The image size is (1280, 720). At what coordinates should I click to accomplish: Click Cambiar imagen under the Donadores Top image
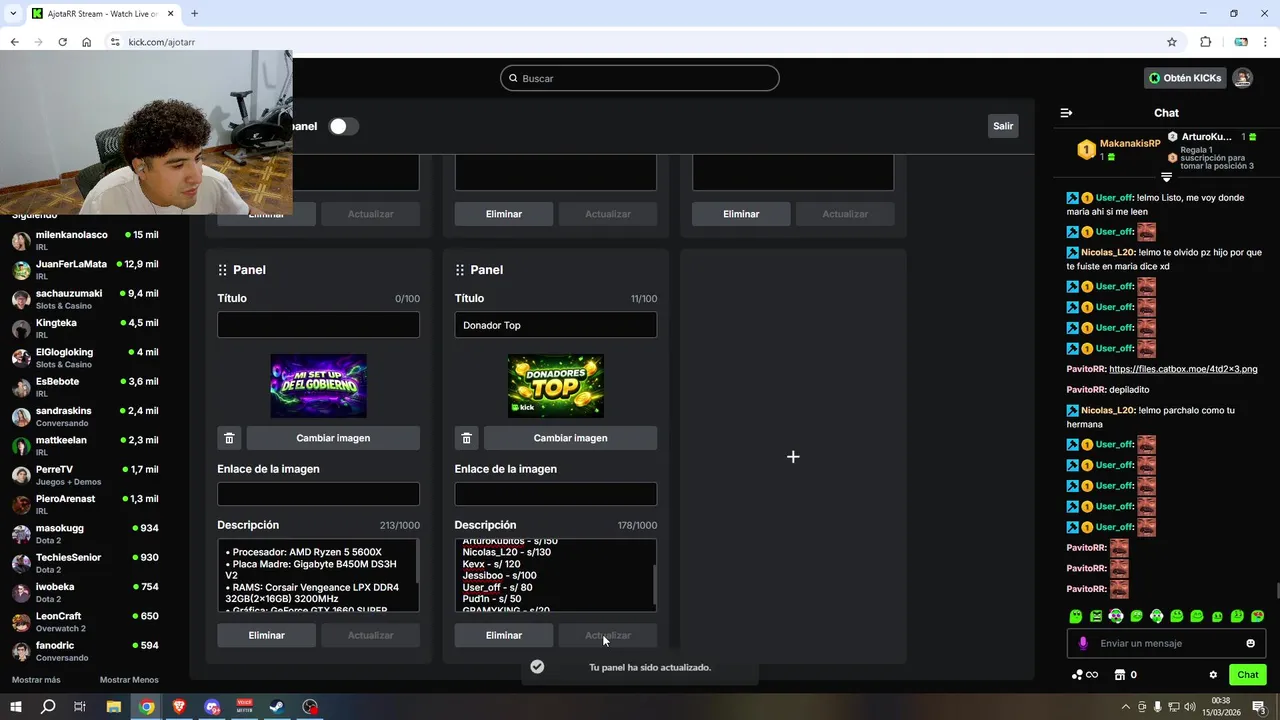point(570,438)
